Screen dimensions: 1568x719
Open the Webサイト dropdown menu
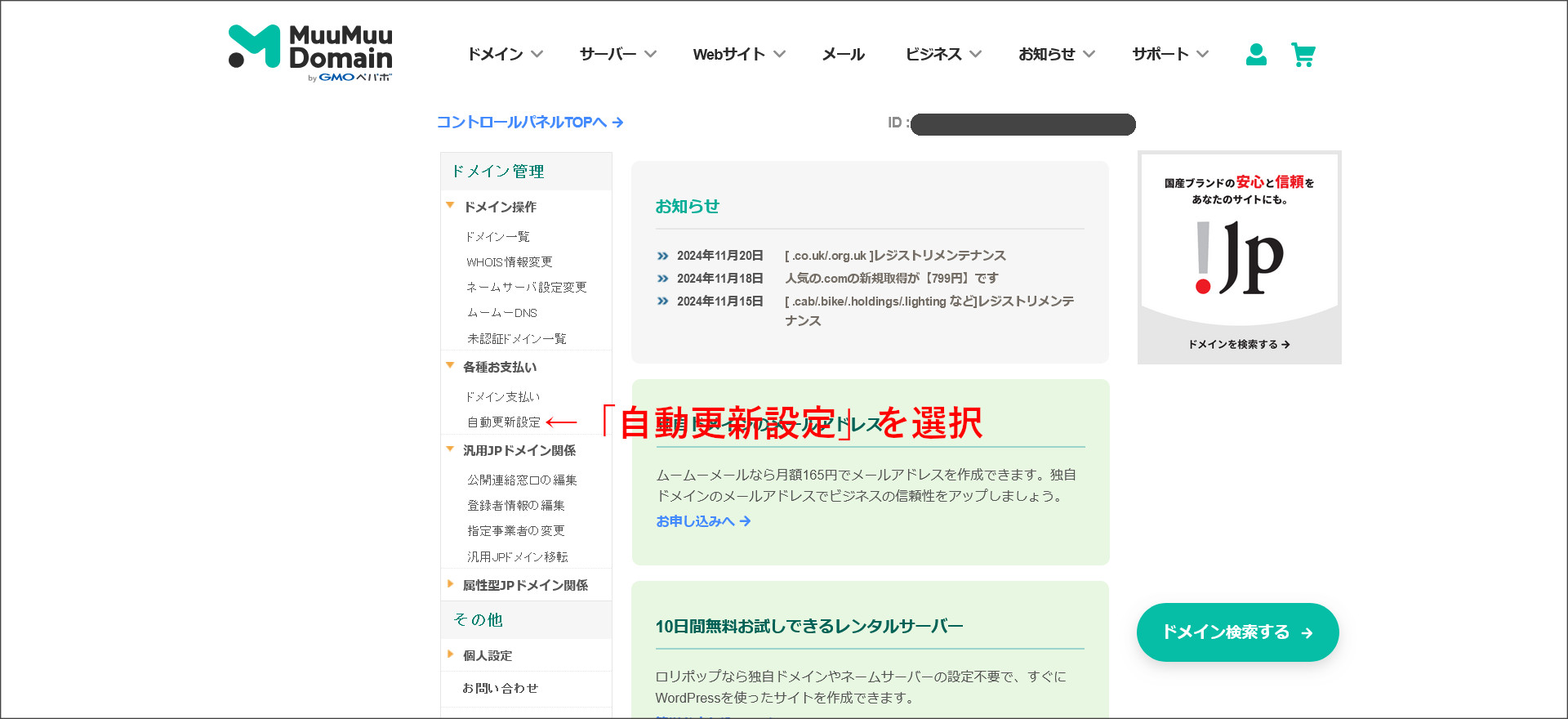click(x=739, y=54)
